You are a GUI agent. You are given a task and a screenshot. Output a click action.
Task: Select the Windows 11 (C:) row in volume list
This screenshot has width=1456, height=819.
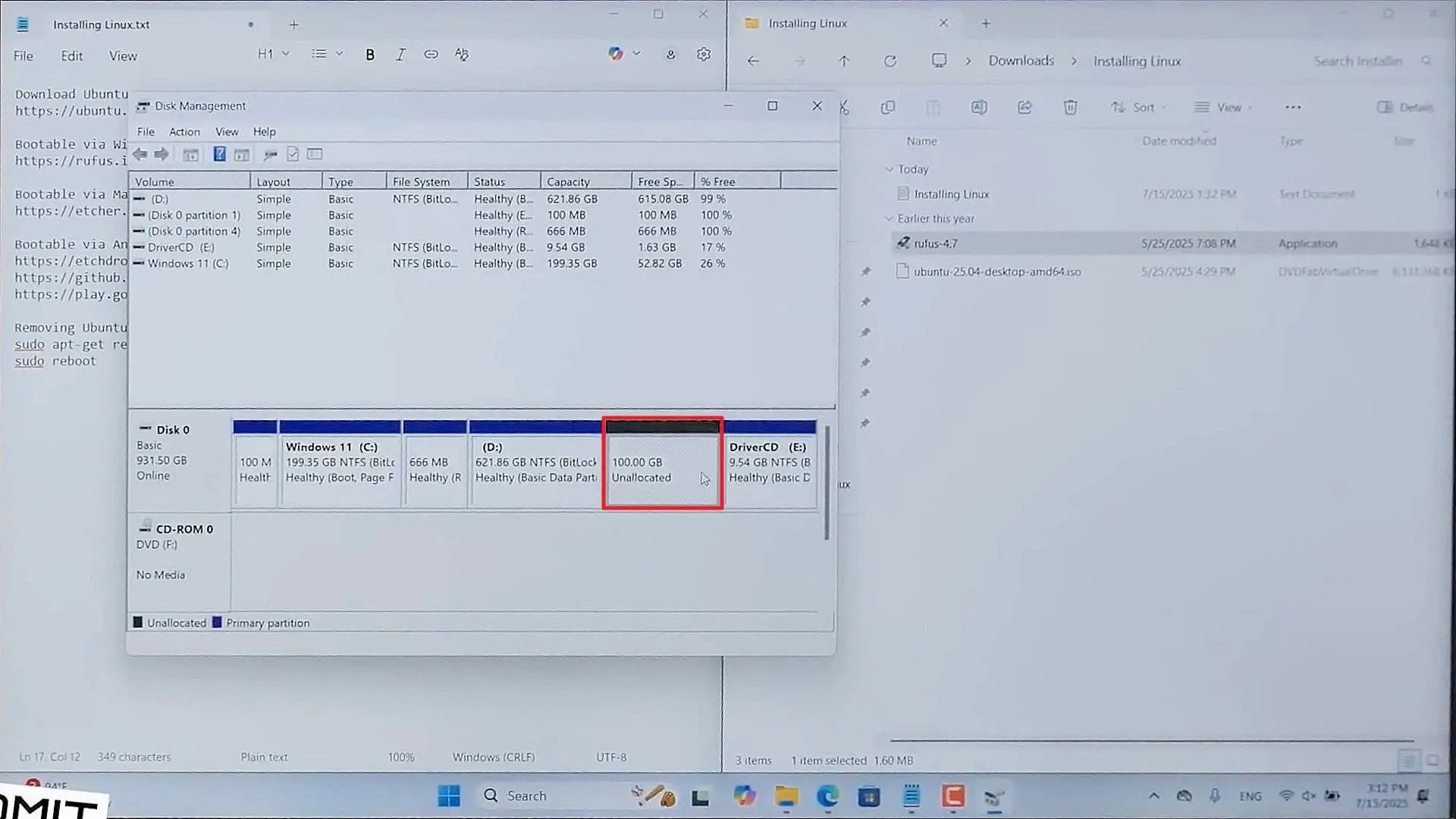tap(483, 264)
